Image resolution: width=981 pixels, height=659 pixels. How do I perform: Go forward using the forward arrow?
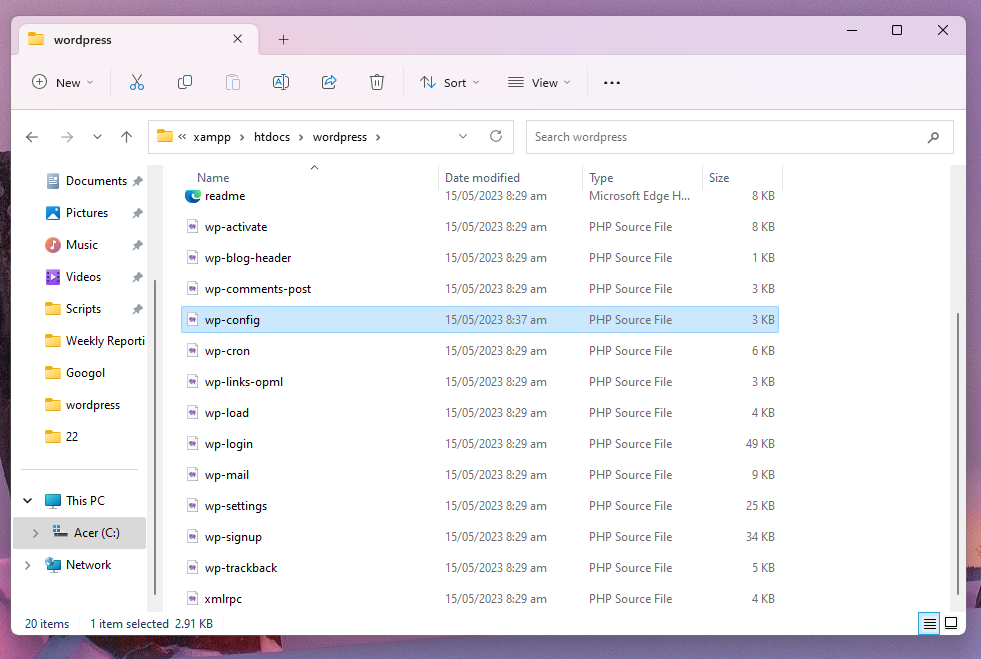(x=67, y=137)
